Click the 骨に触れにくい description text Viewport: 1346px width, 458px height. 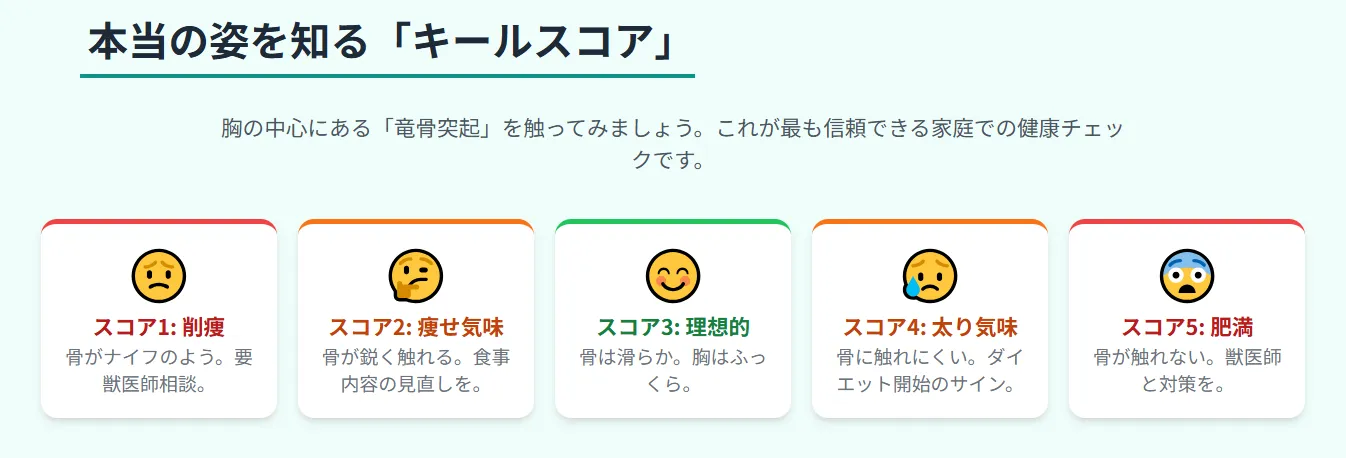click(x=930, y=371)
